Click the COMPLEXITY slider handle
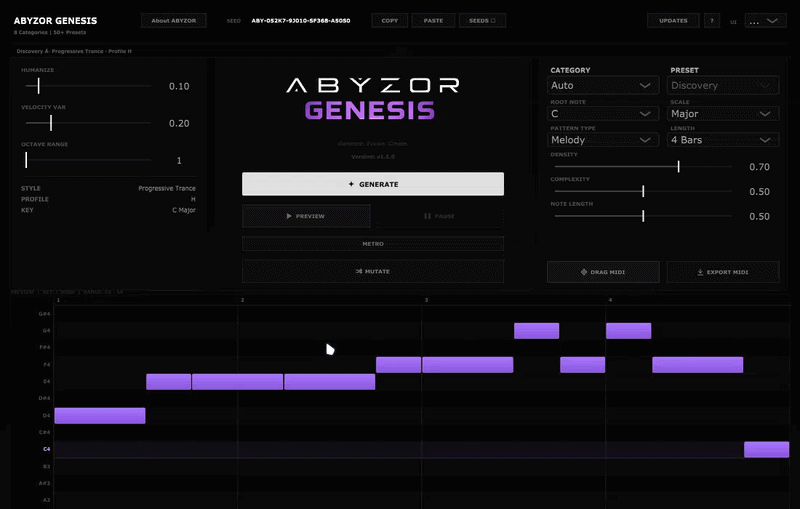This screenshot has width=800, height=509. tap(643, 191)
